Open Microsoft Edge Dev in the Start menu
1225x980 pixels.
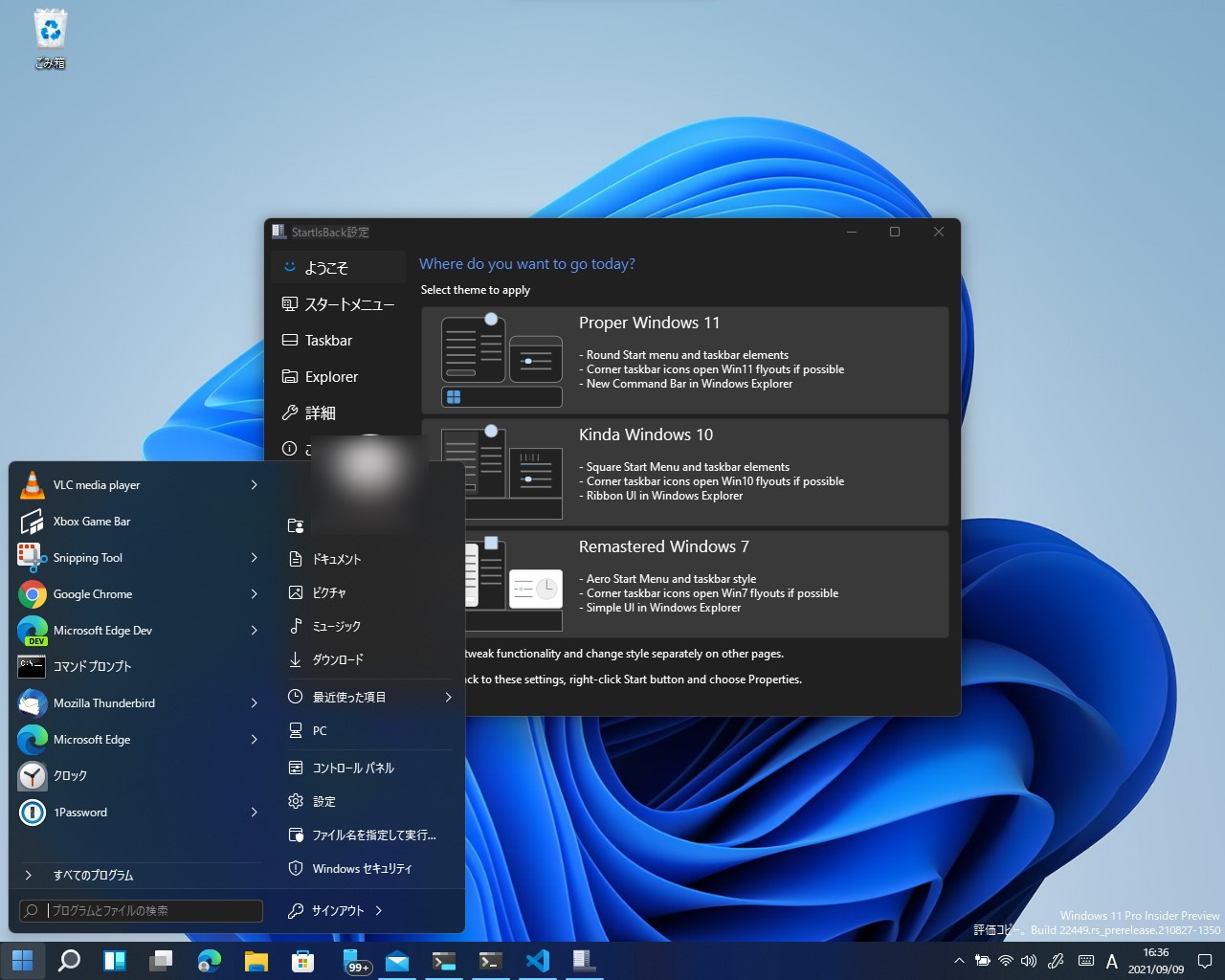[139, 631]
